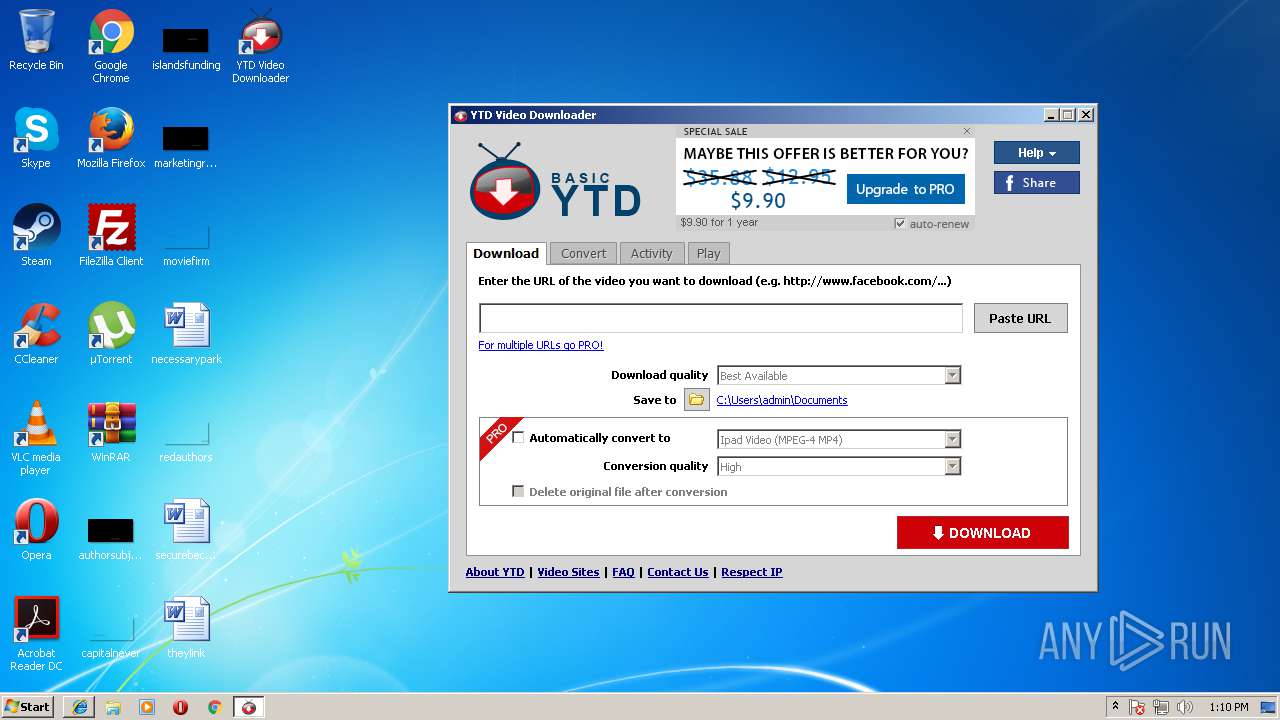The height and width of the screenshot is (720, 1280).
Task: Launch Google Chrome from the desktop
Action: pyautogui.click(x=111, y=46)
